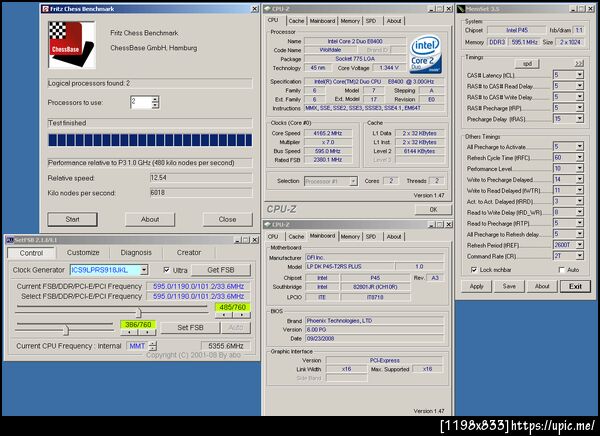This screenshot has height=436, width=600.
Task: Click Start in Fritz Chess Benchmark
Action: click(x=72, y=219)
